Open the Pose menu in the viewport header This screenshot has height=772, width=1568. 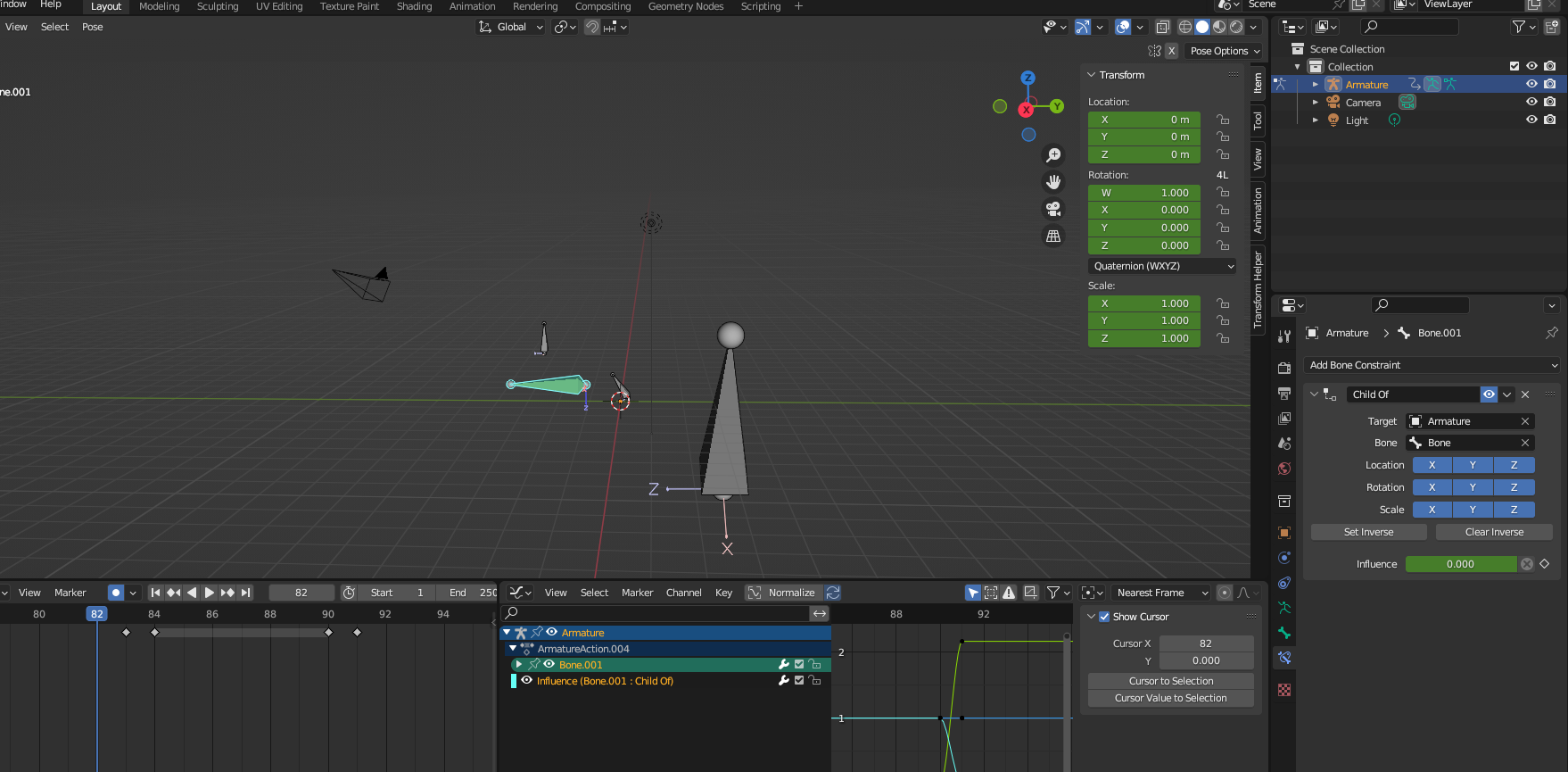(x=93, y=27)
